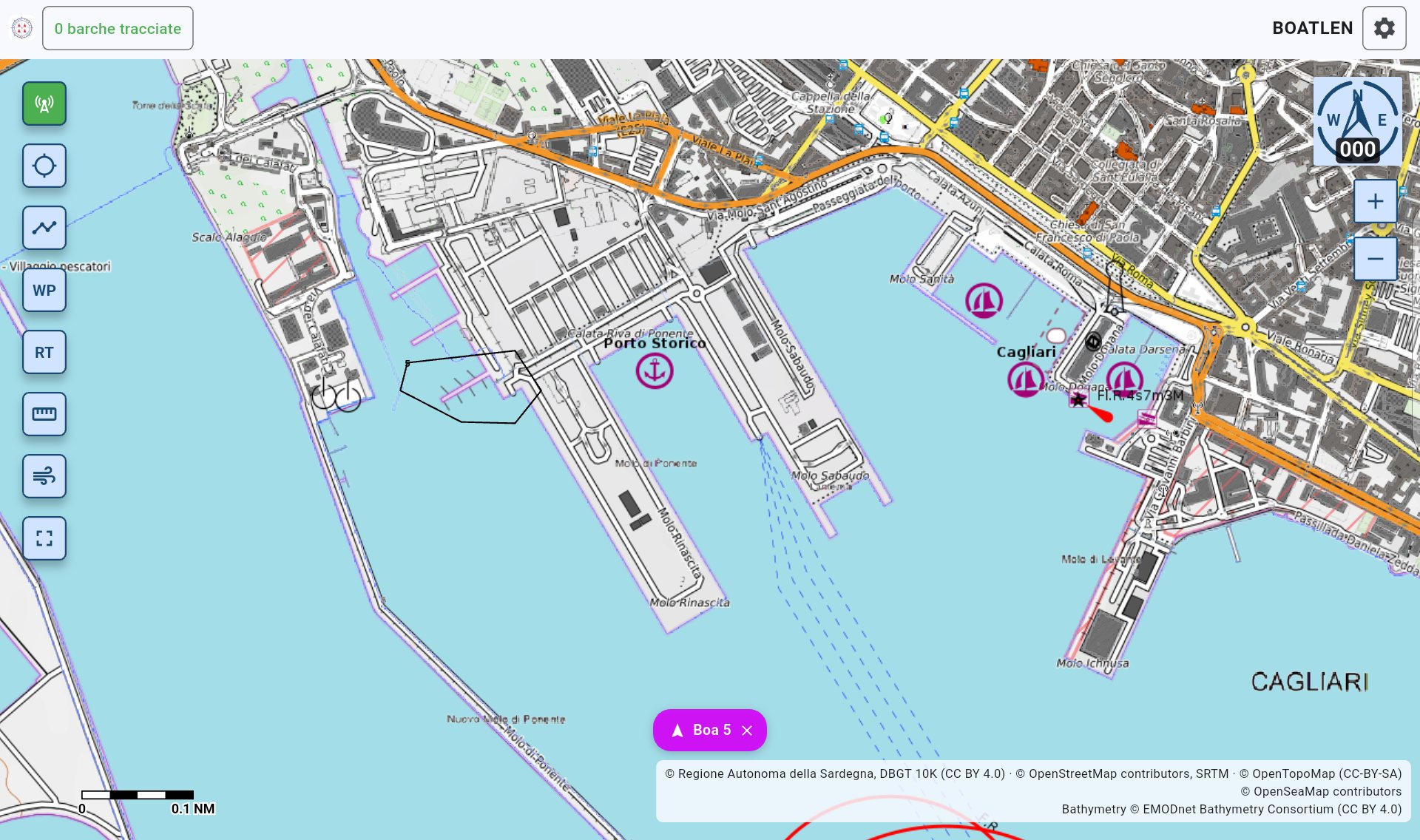Reset map heading via compass 000

1357,122
